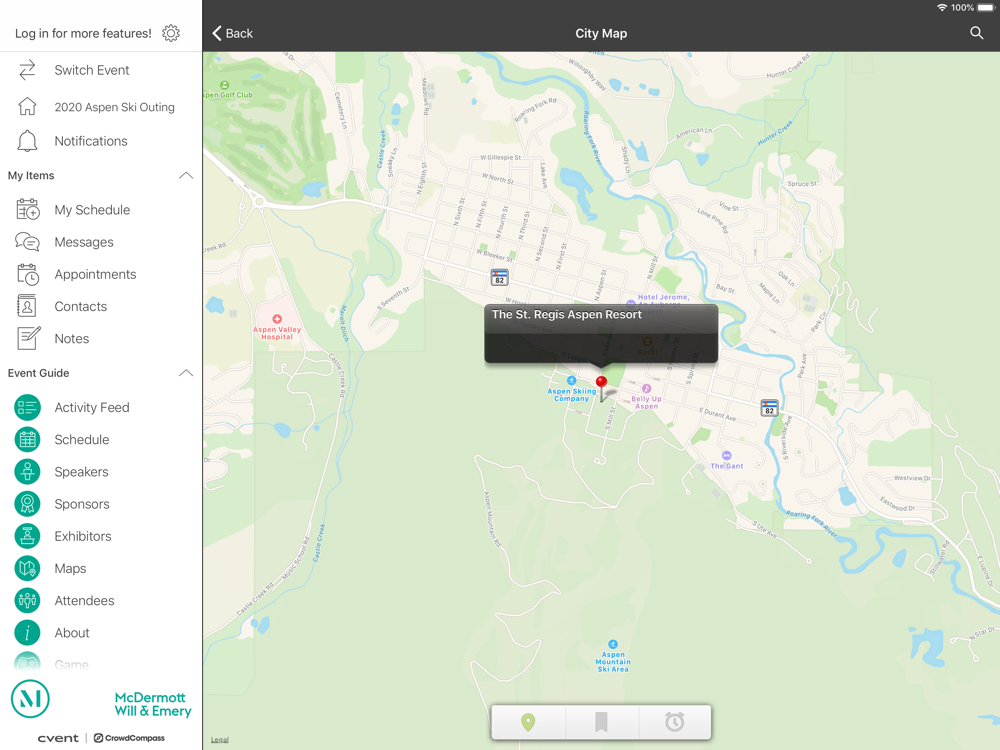Click the Maps label in Event Guide
This screenshot has height=750, width=1000.
coord(70,569)
